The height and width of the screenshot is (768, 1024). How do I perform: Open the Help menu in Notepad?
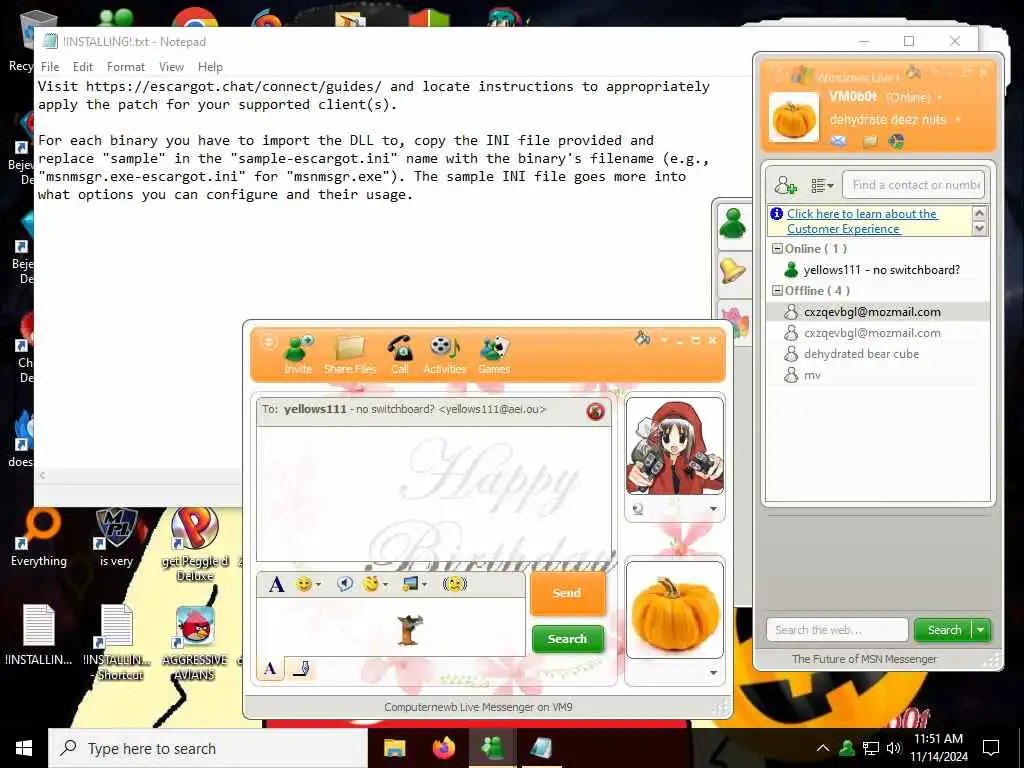point(210,67)
